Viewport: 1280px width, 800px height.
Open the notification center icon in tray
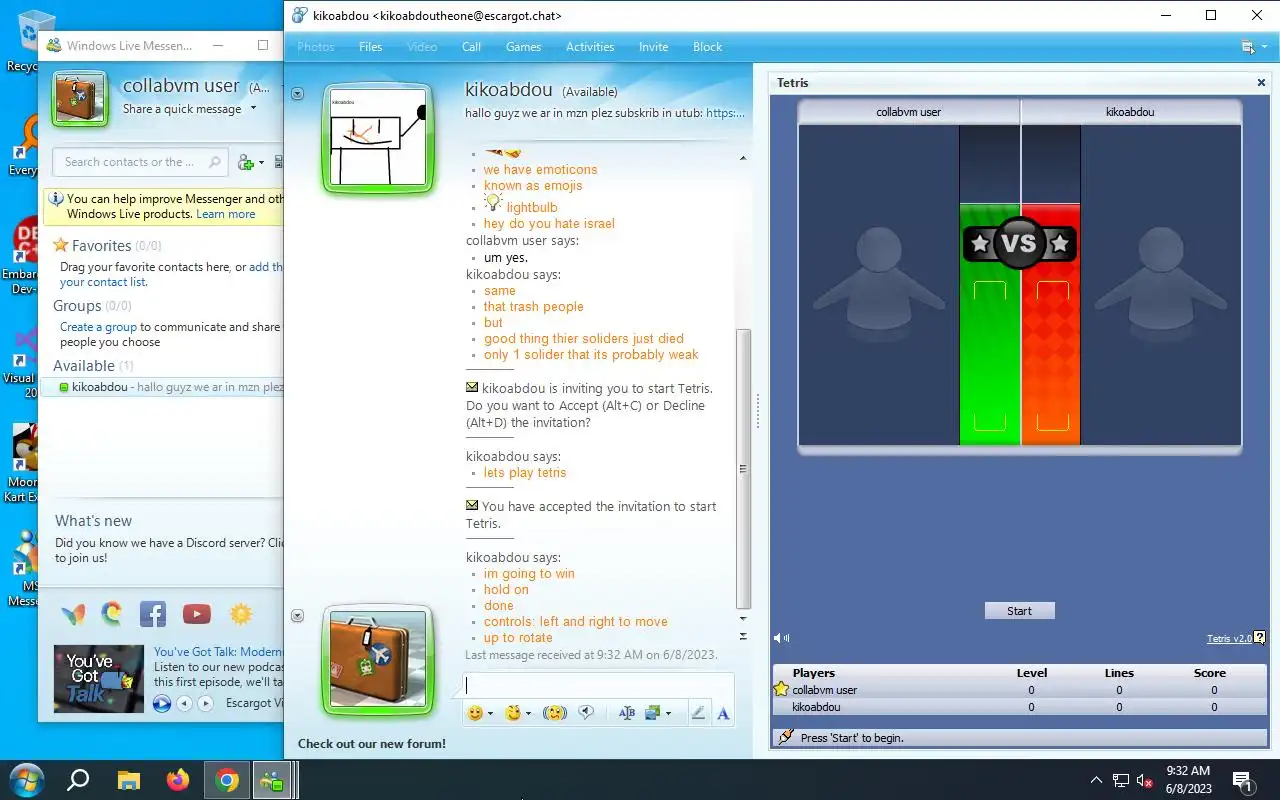(x=1244, y=781)
